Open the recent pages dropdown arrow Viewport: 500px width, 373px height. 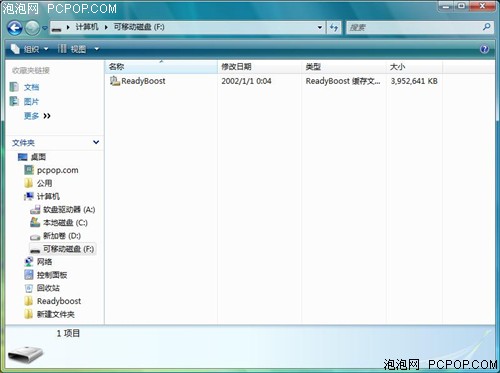click(45, 28)
